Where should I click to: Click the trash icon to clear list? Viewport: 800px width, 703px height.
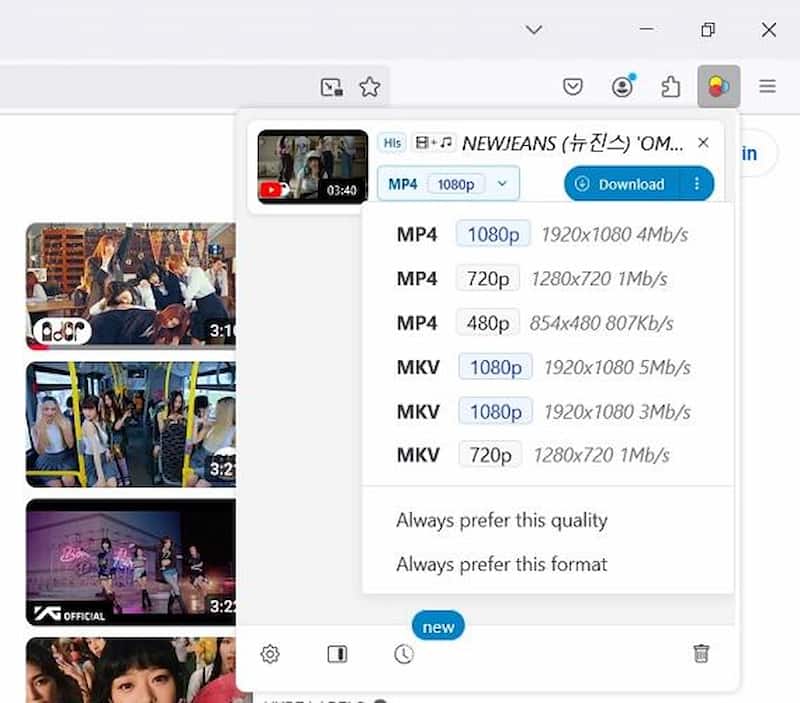pos(701,653)
